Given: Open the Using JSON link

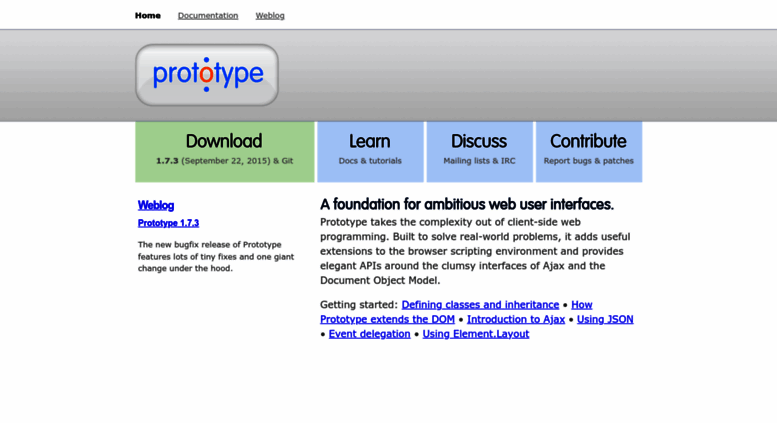Looking at the screenshot, I should tap(605, 319).
